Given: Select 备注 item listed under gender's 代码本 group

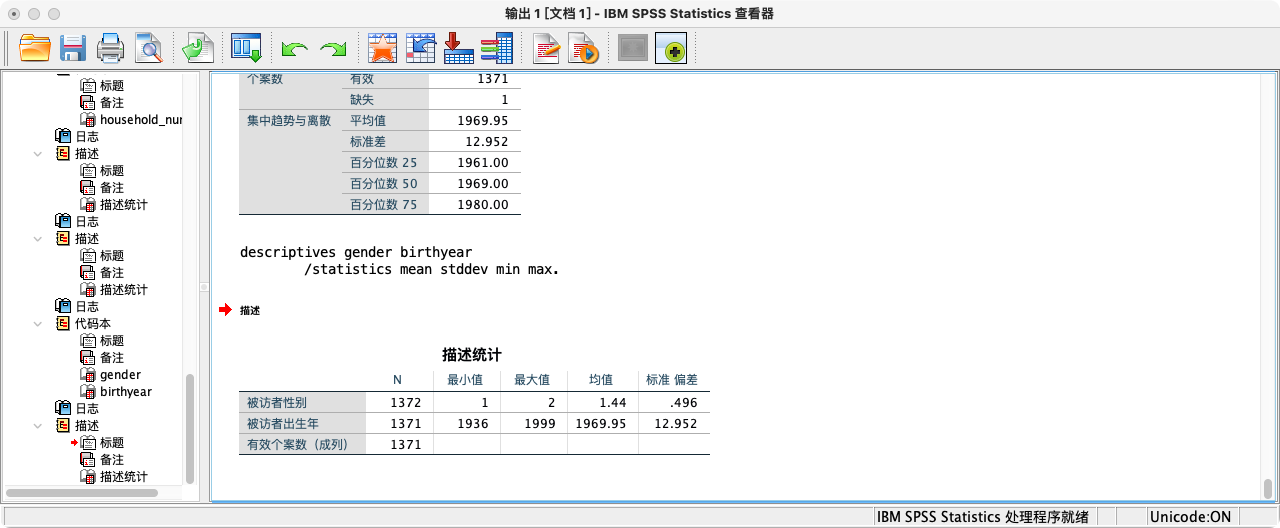Looking at the screenshot, I should pyautogui.click(x=112, y=358).
